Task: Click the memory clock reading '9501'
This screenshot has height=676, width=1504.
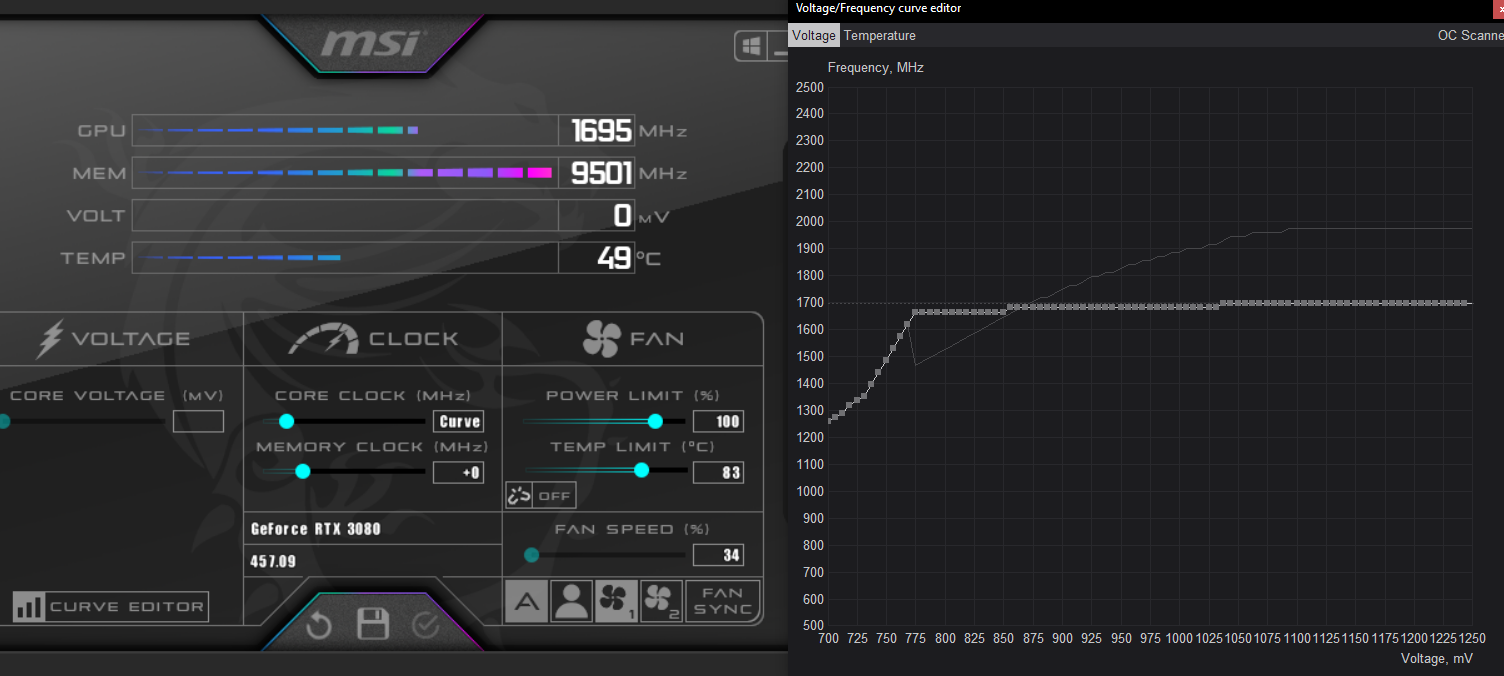Action: [601, 173]
